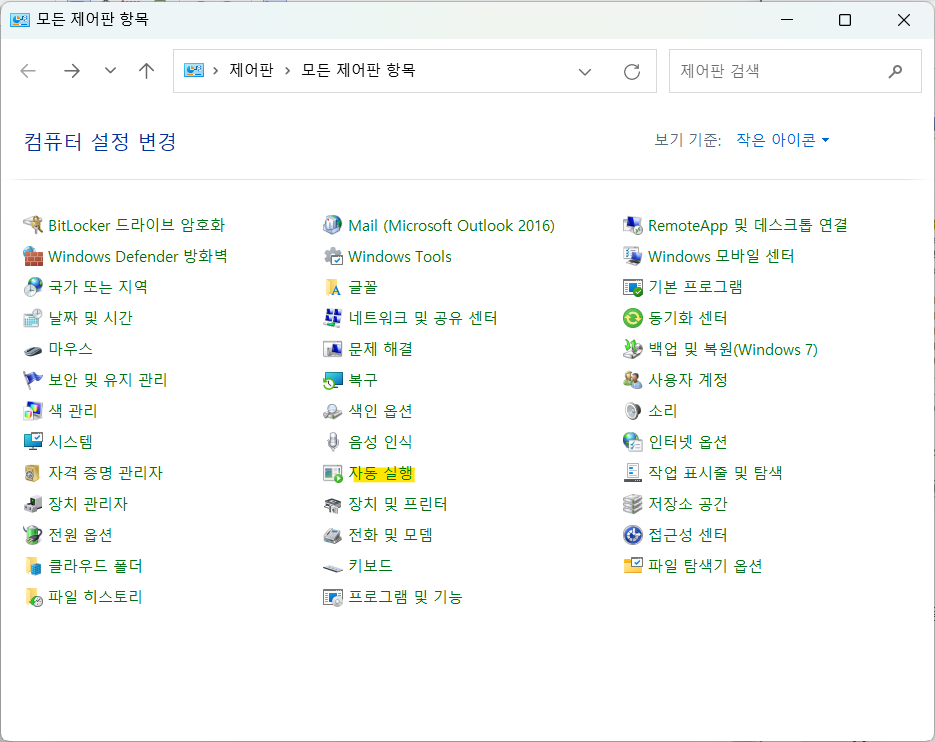Image resolution: width=935 pixels, height=742 pixels.
Task: Open the 프로그램 및 기능 link
Action: 405,596
